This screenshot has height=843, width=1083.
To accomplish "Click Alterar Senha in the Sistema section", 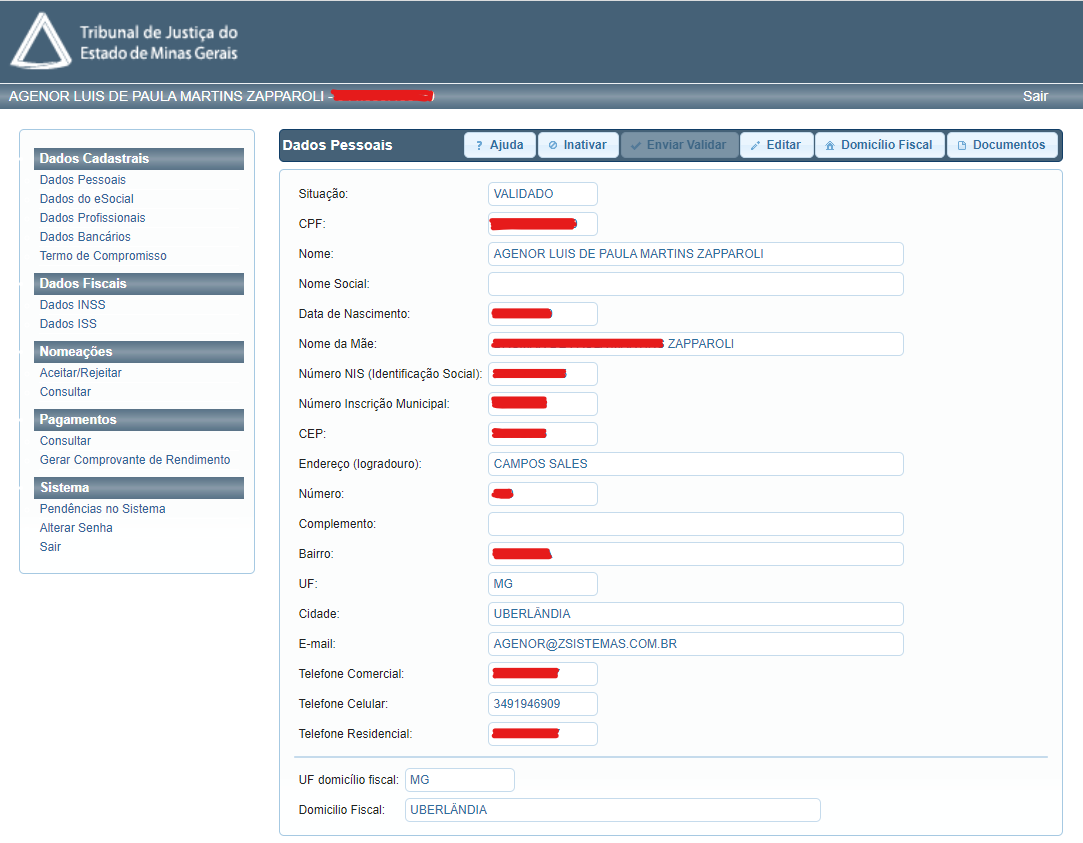I will [x=76, y=528].
